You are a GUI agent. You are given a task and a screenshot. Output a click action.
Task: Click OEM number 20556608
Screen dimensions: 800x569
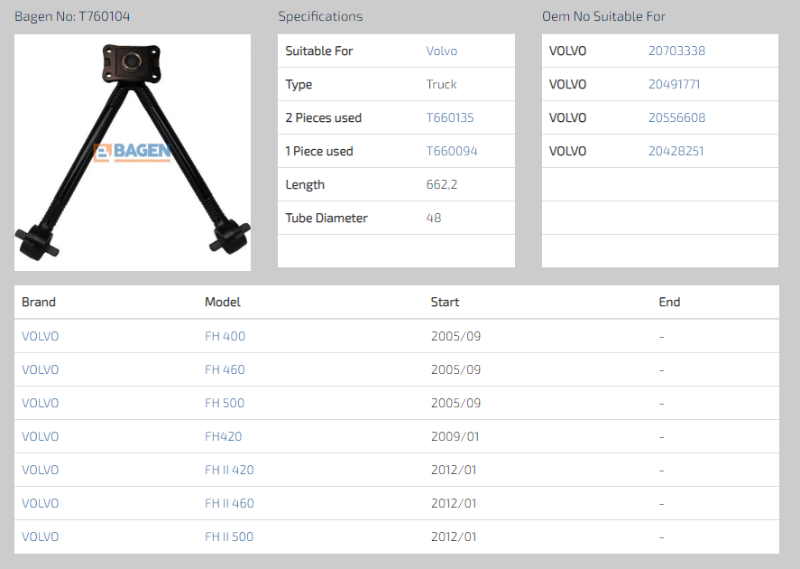(677, 118)
